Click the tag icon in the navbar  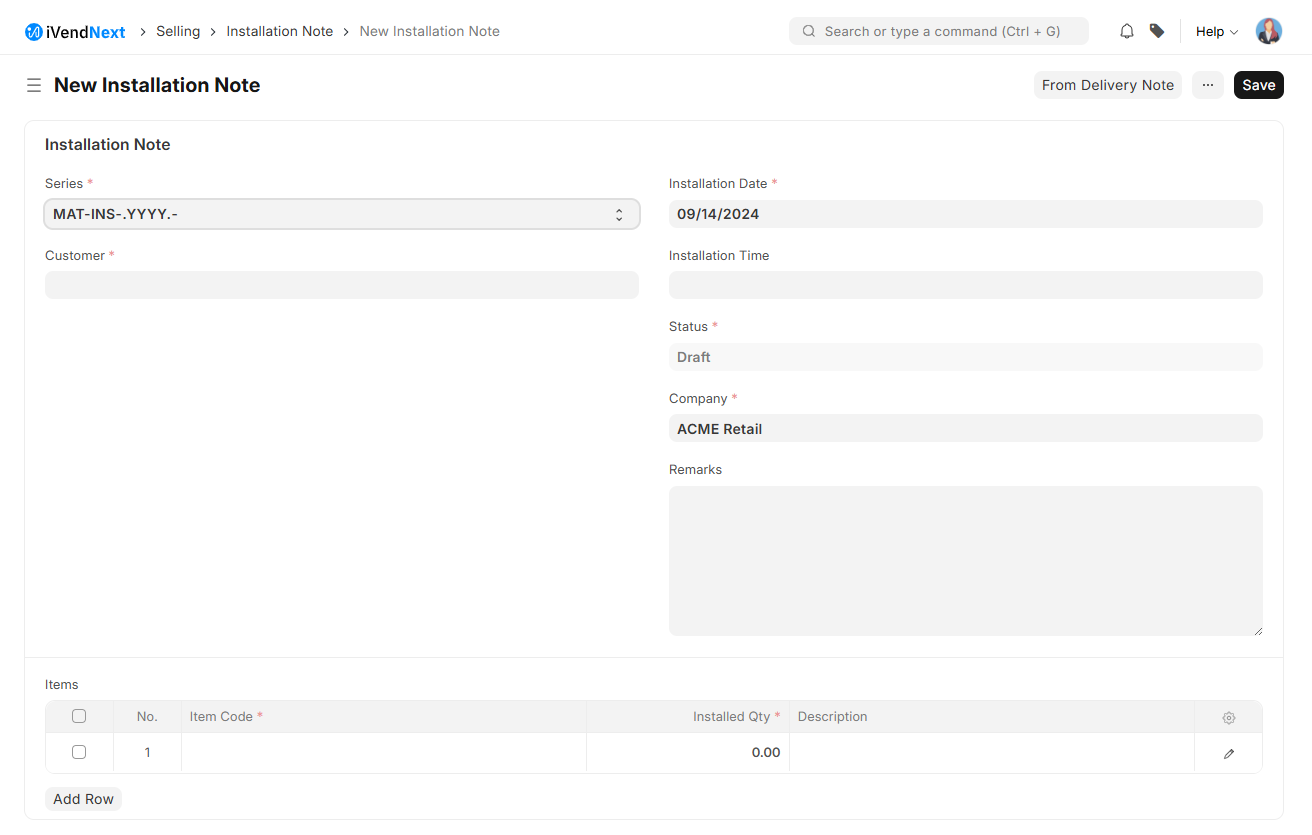point(1157,31)
